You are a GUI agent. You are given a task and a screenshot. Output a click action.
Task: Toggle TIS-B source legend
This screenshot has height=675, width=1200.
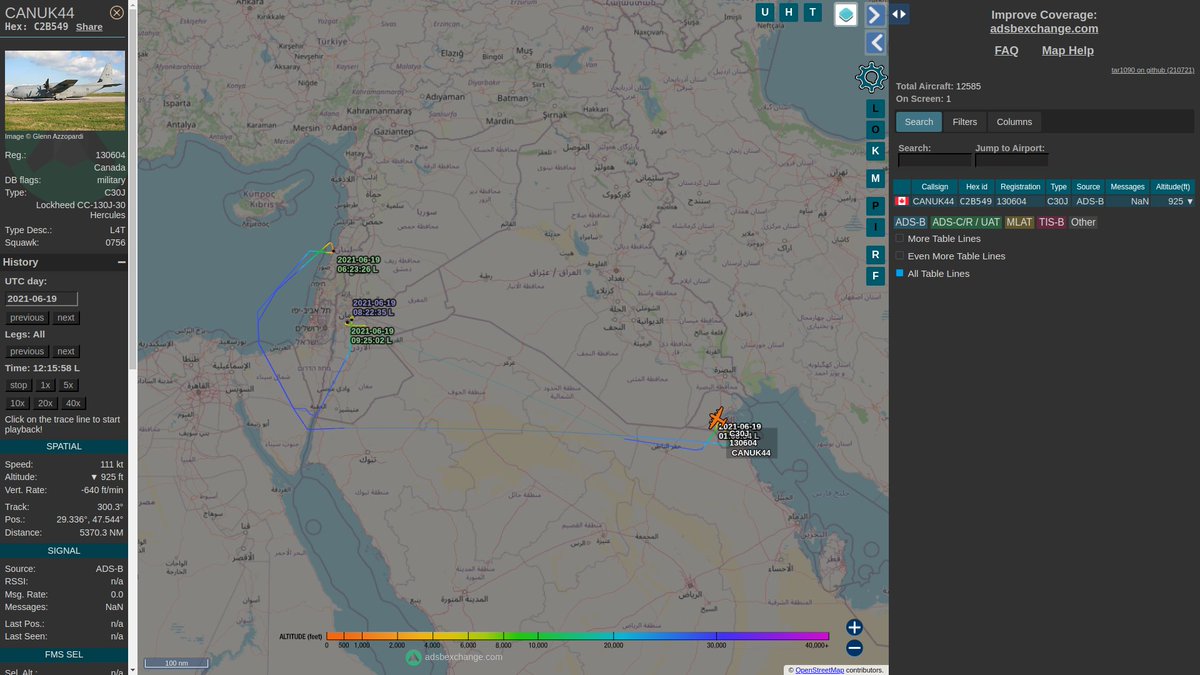pos(1052,222)
